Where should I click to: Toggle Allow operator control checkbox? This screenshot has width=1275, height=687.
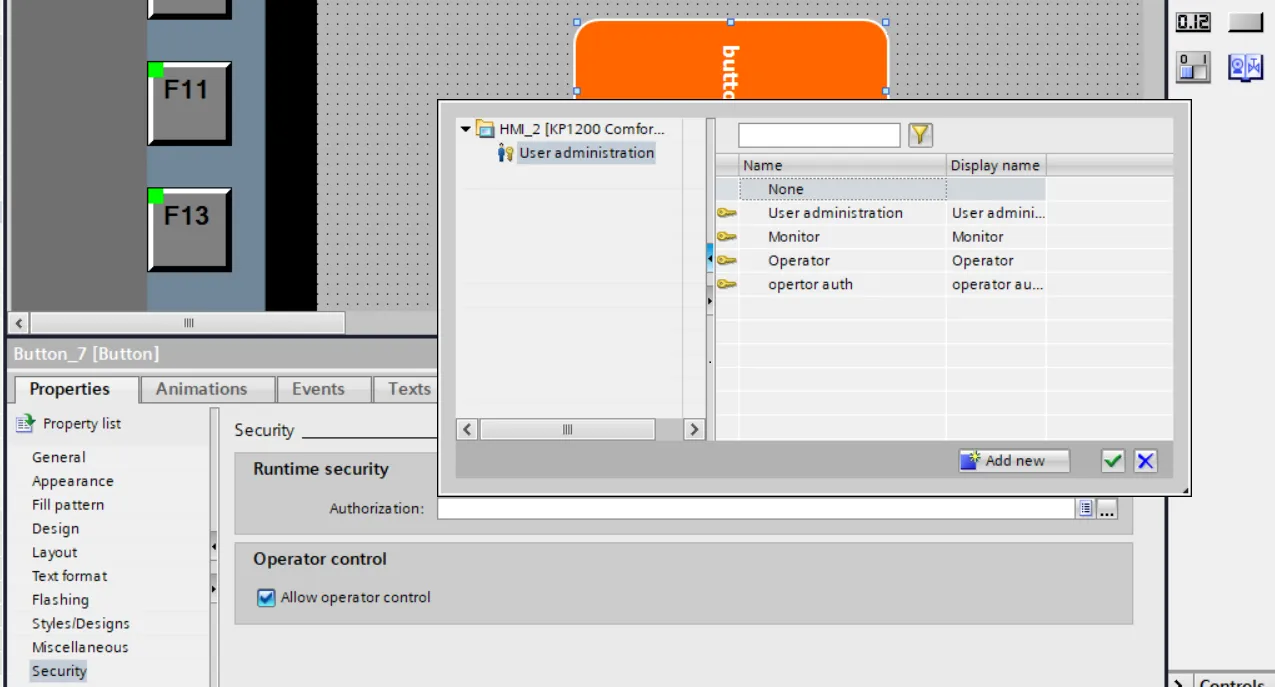tap(266, 598)
